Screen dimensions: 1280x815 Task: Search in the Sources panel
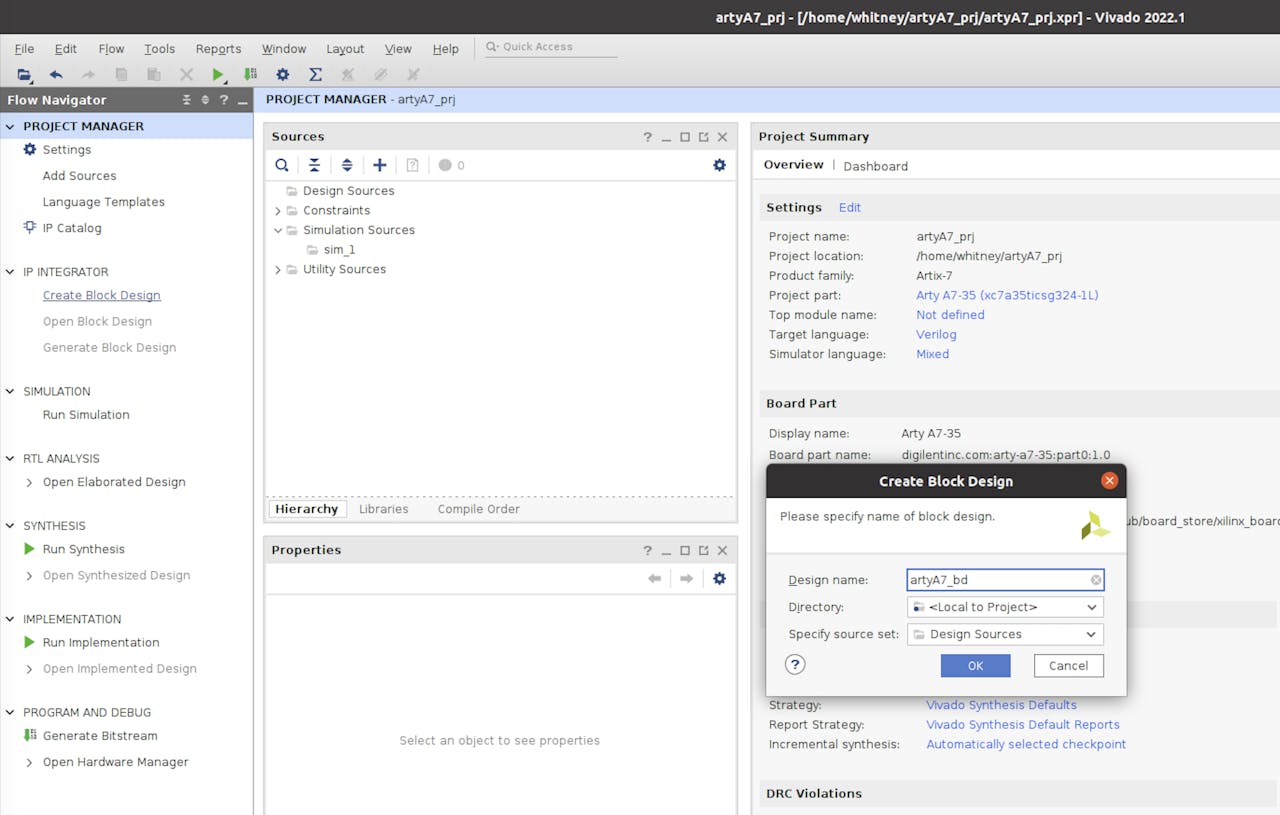[x=282, y=165]
